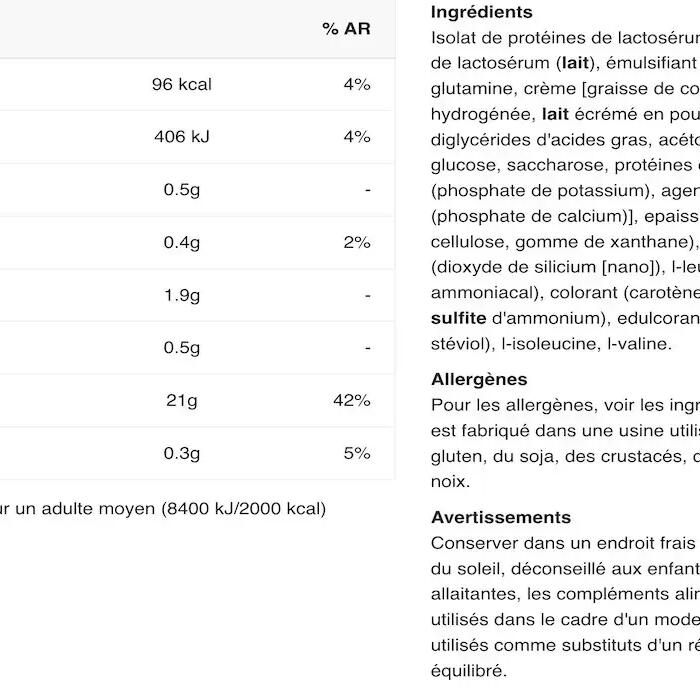Click the "Pour les allergènes" paragraph start
700x700 pixels.
tap(500, 405)
